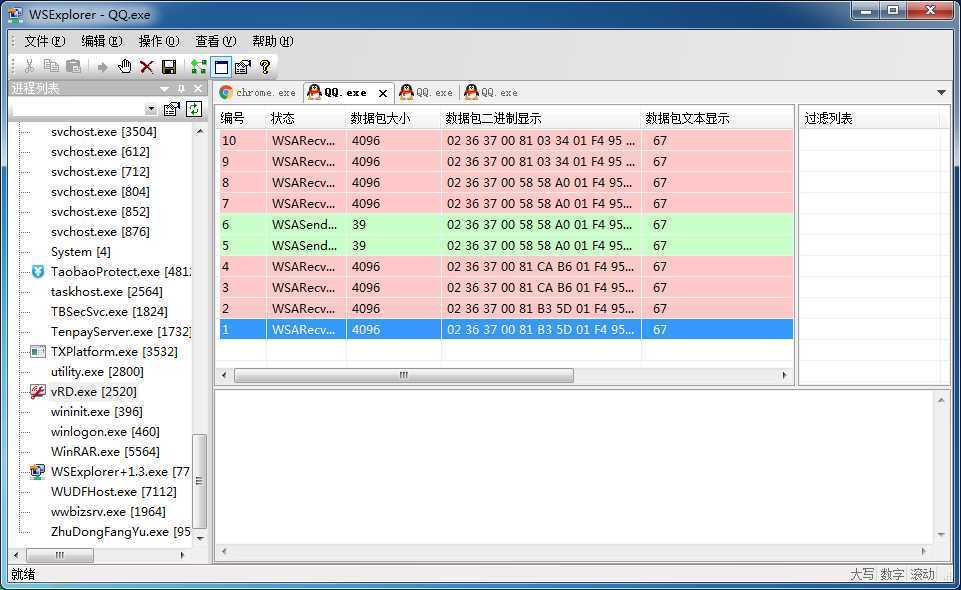Sort by the 状态 column header
Image resolution: width=961 pixels, height=590 pixels.
click(x=306, y=118)
